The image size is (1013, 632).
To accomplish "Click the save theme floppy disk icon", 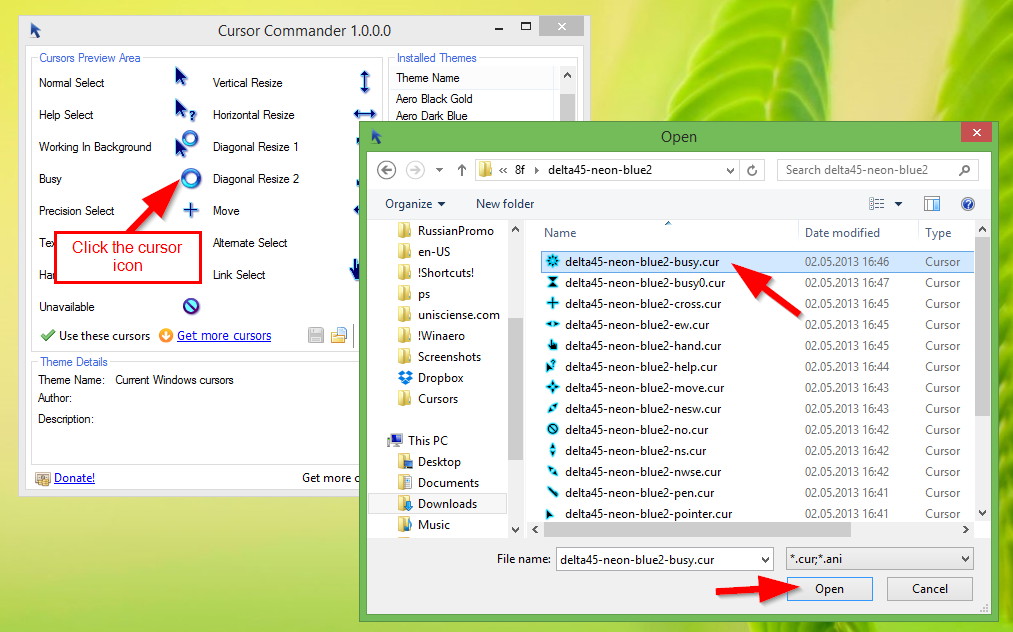I will 315,335.
